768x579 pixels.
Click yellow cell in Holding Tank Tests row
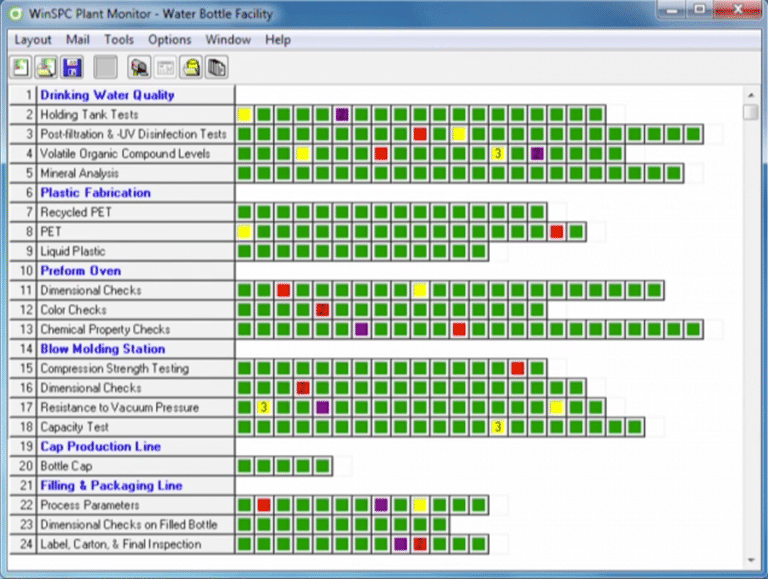pos(244,115)
